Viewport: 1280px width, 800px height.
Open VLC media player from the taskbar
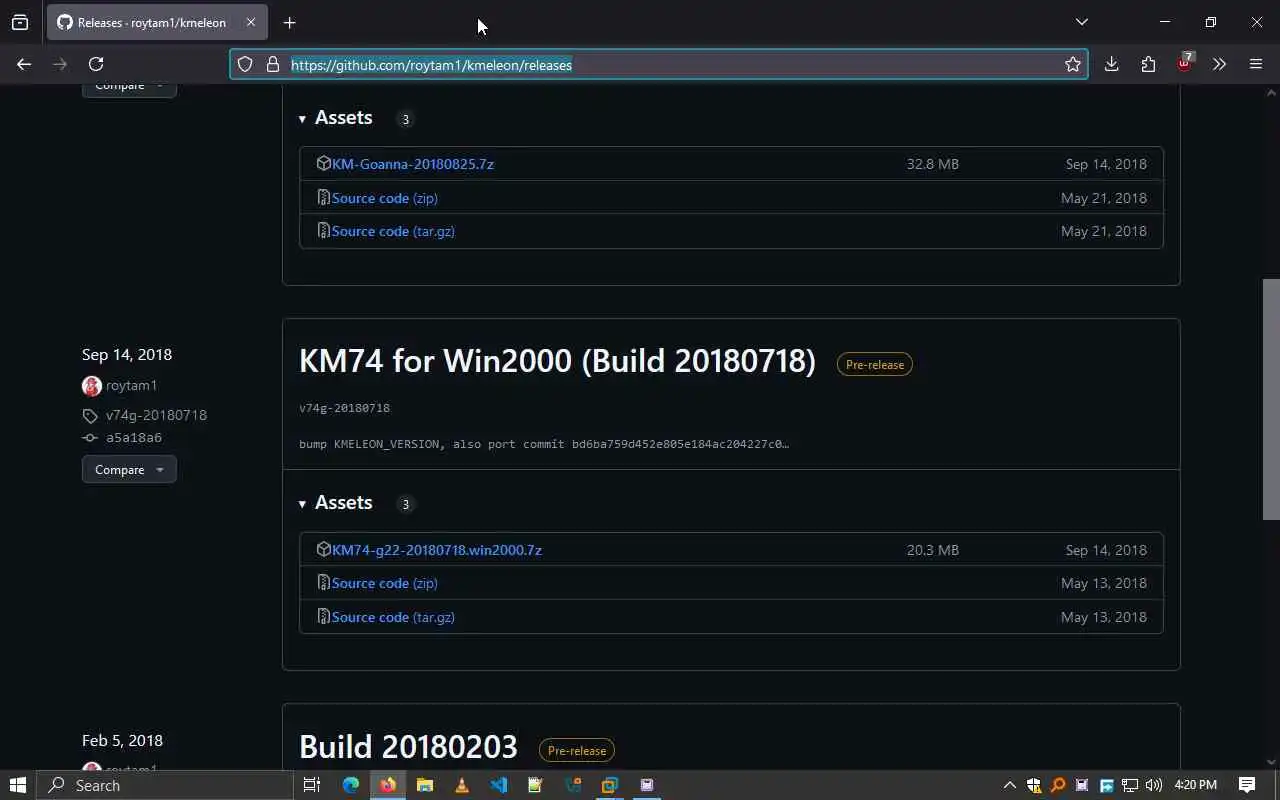point(461,785)
